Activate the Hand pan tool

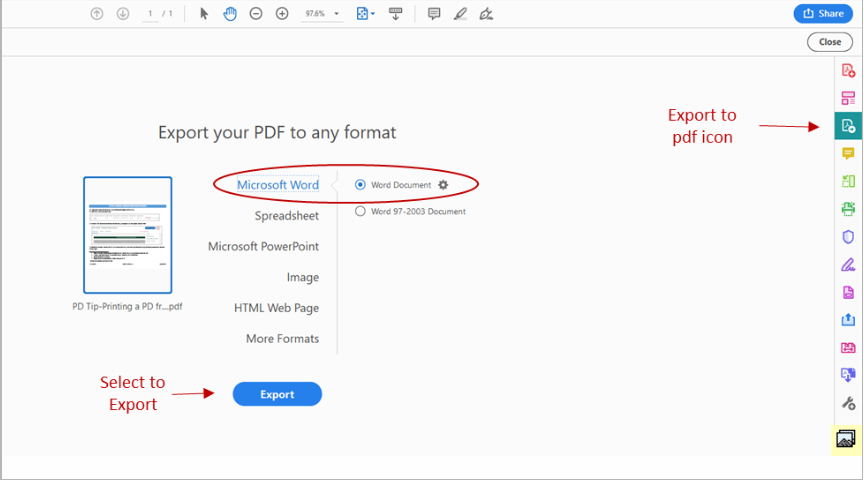[230, 14]
